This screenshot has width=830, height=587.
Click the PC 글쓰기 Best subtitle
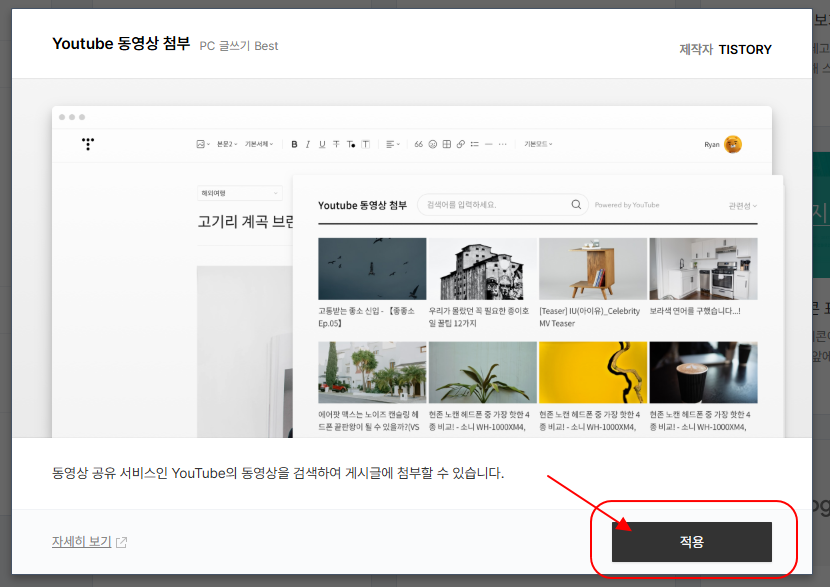click(239, 46)
